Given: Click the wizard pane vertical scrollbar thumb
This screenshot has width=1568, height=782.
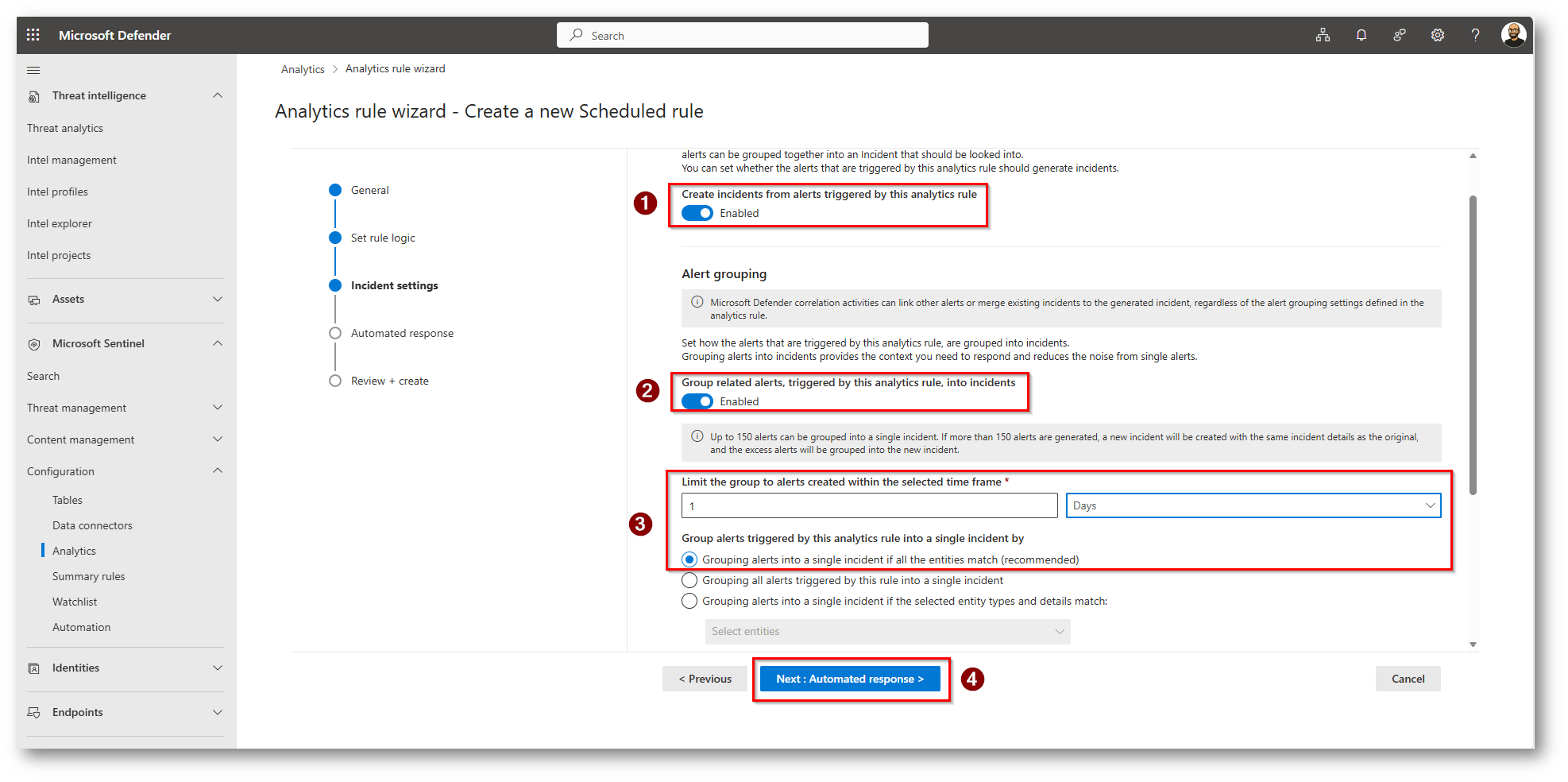Looking at the screenshot, I should [x=1473, y=345].
